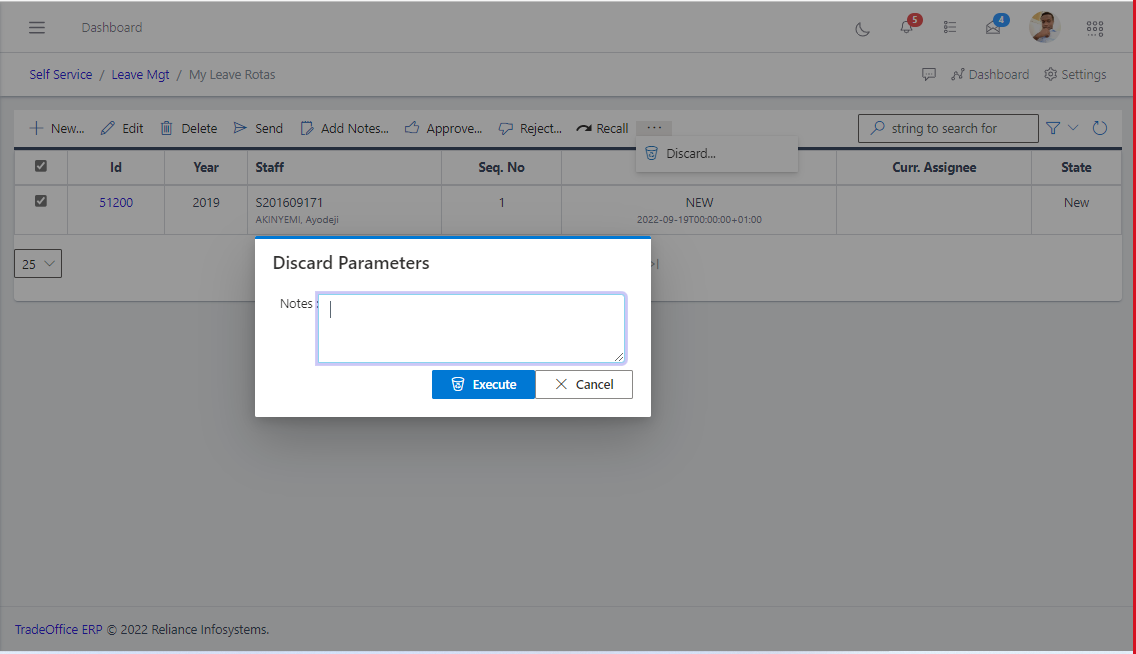Open the Settings gear link

tap(1075, 74)
